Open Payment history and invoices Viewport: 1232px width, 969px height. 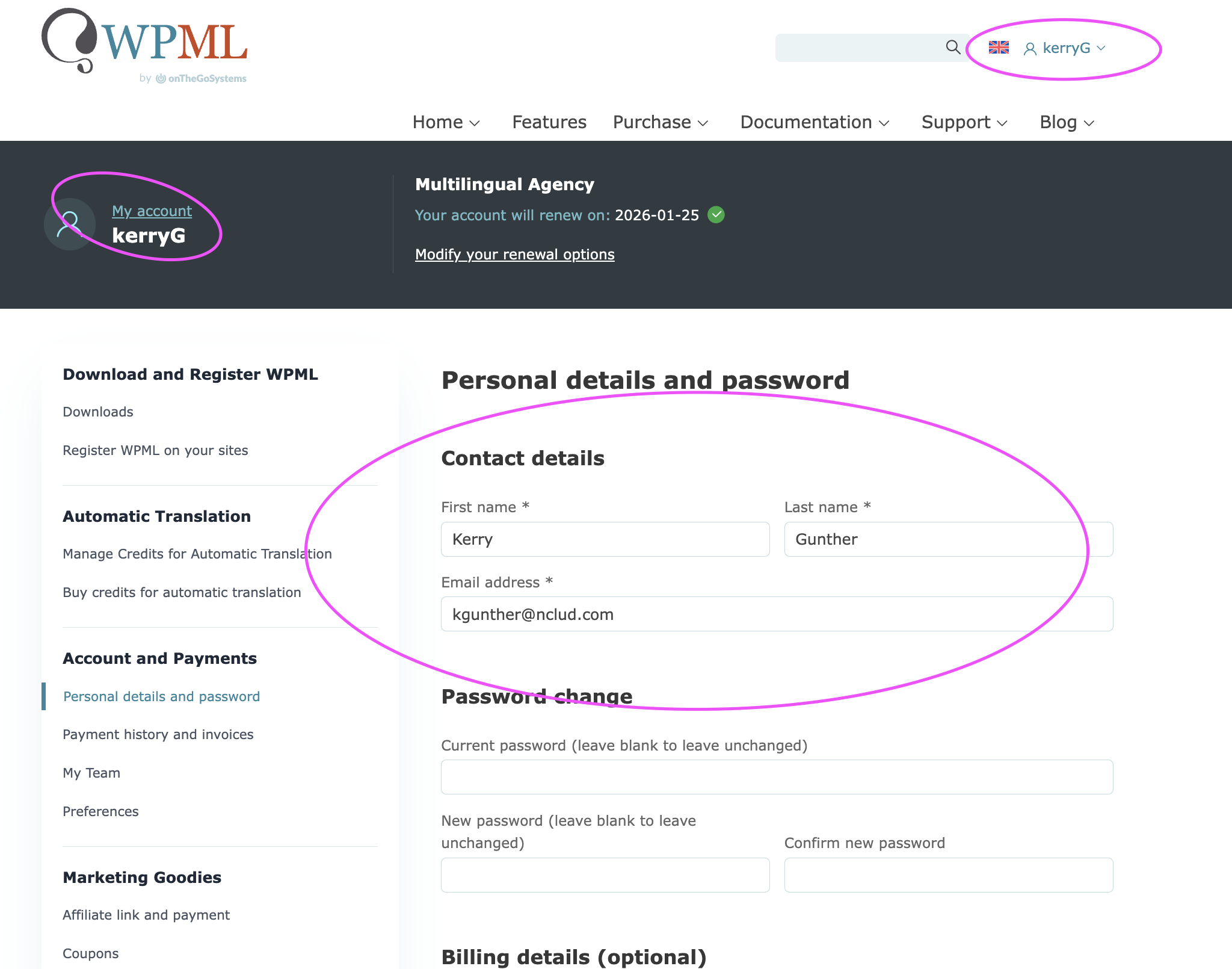pyautogui.click(x=158, y=734)
